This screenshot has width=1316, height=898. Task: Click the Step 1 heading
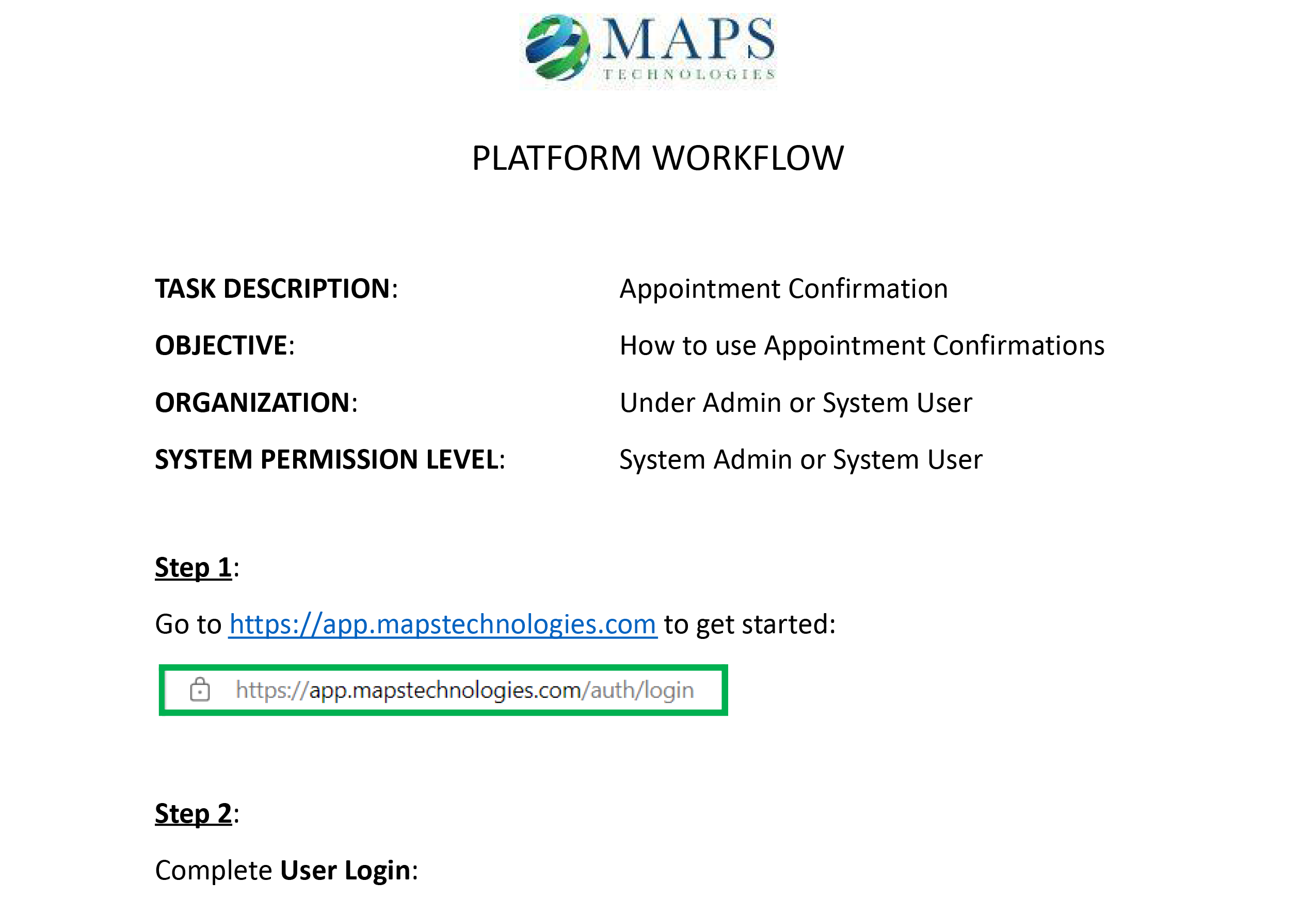(x=193, y=567)
